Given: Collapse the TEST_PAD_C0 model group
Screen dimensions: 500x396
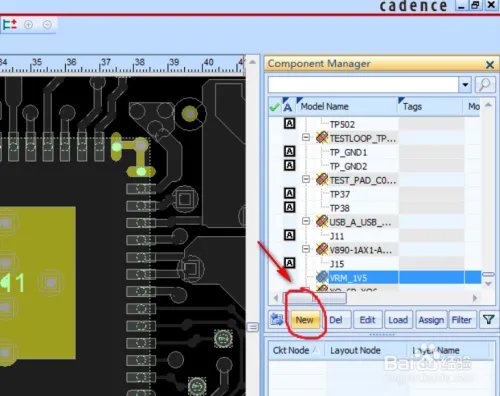Looking at the screenshot, I should [306, 179].
